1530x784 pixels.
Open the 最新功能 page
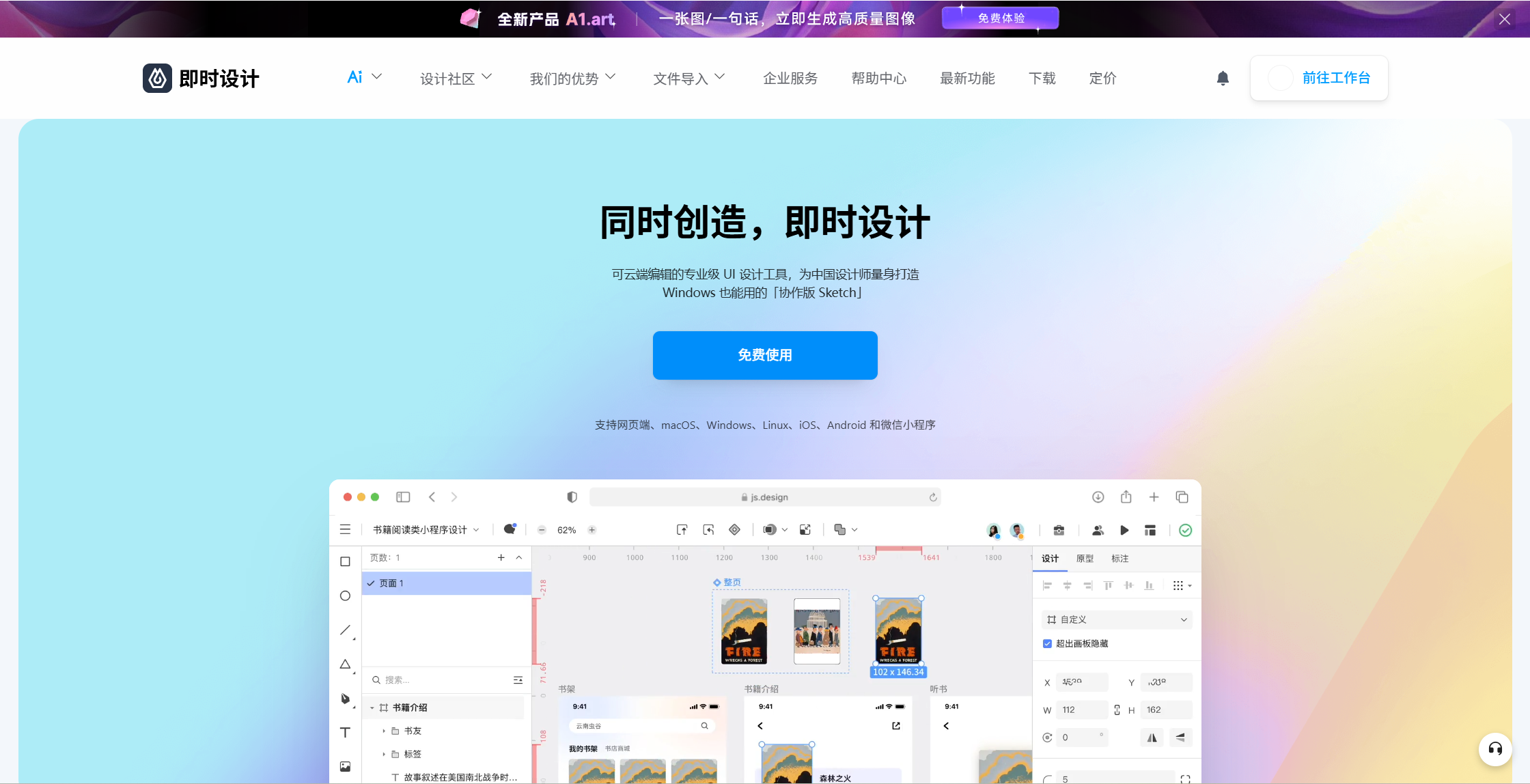click(967, 79)
